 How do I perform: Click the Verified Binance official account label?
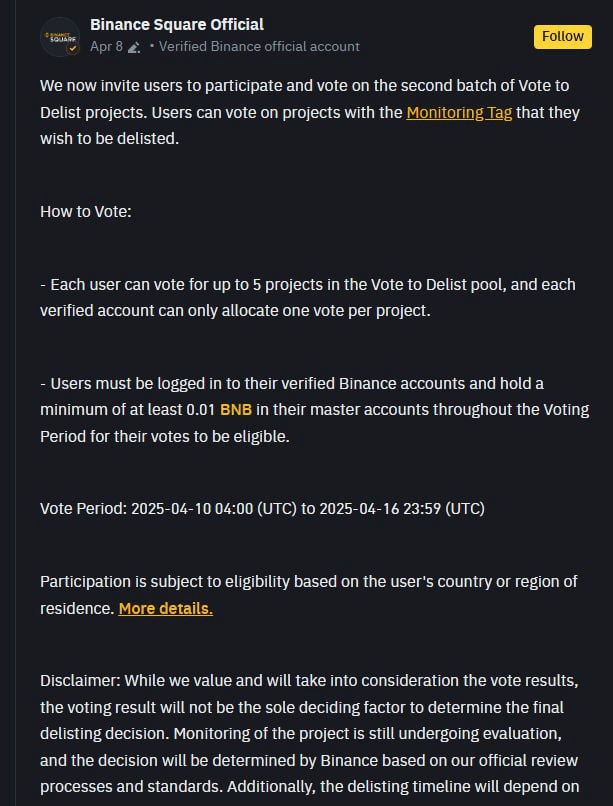pyautogui.click(x=258, y=46)
